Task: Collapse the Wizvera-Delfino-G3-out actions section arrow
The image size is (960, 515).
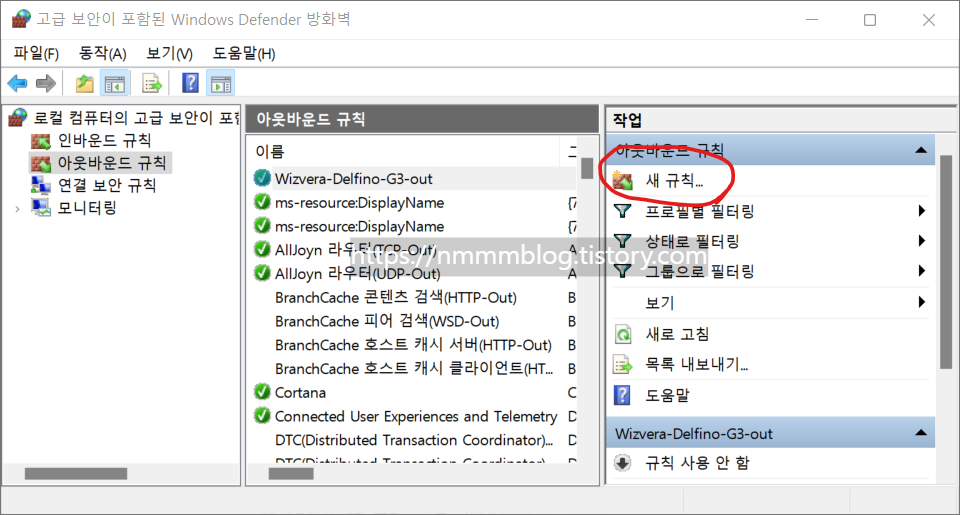Action: point(921,433)
